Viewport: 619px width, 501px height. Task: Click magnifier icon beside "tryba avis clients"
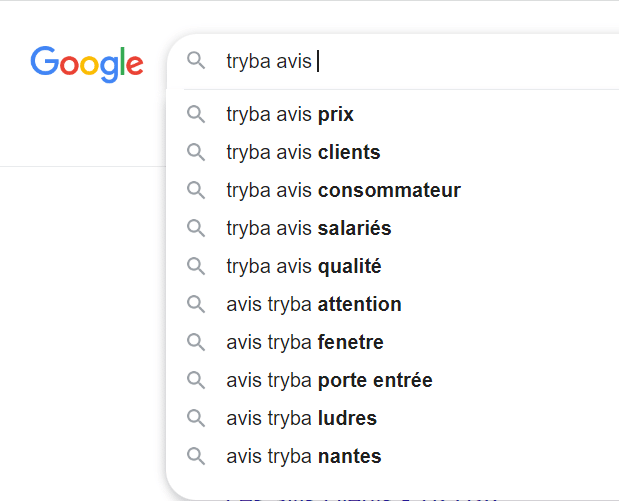pyautogui.click(x=196, y=152)
